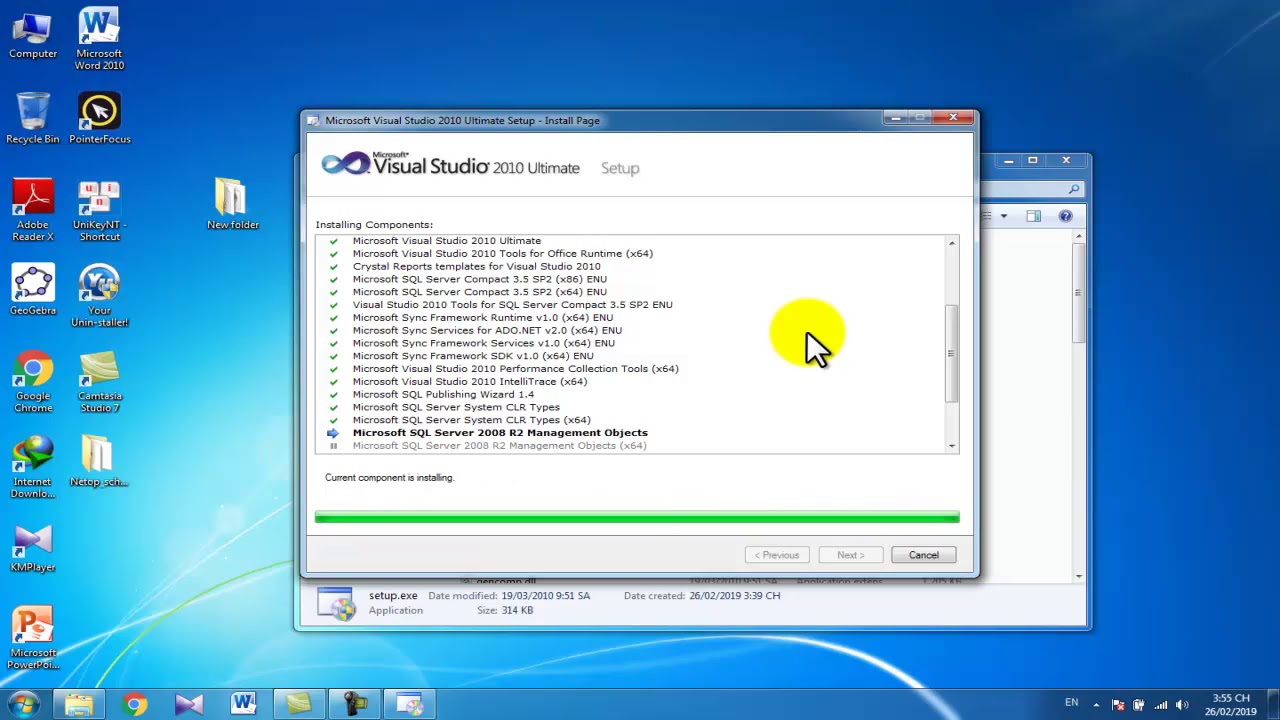The width and height of the screenshot is (1280, 720).
Task: Open Adobe Reader X shortcut
Action: tap(33, 210)
